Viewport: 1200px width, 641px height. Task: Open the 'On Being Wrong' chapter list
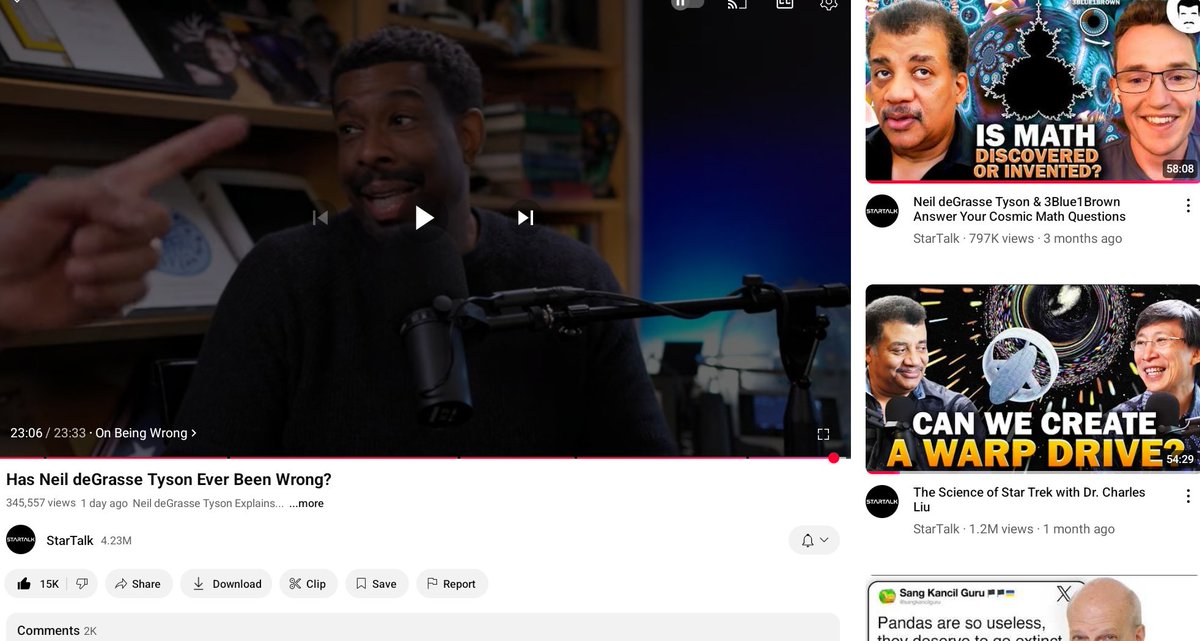(x=146, y=433)
